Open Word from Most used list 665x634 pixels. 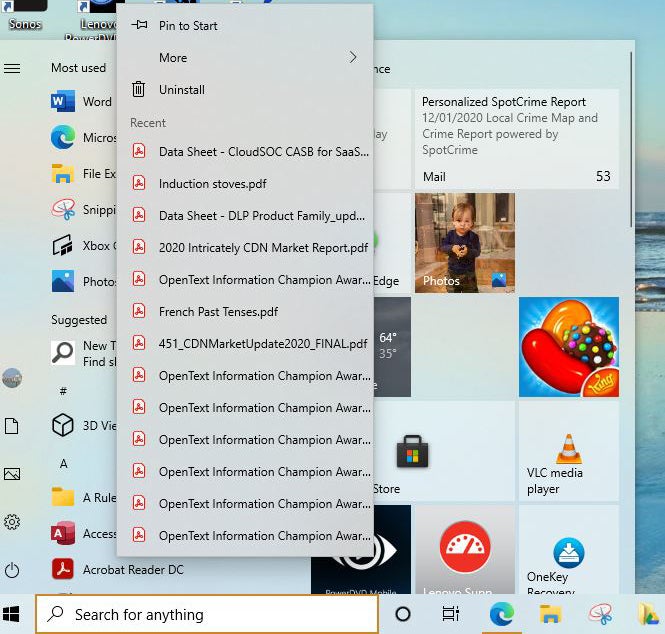point(81,101)
